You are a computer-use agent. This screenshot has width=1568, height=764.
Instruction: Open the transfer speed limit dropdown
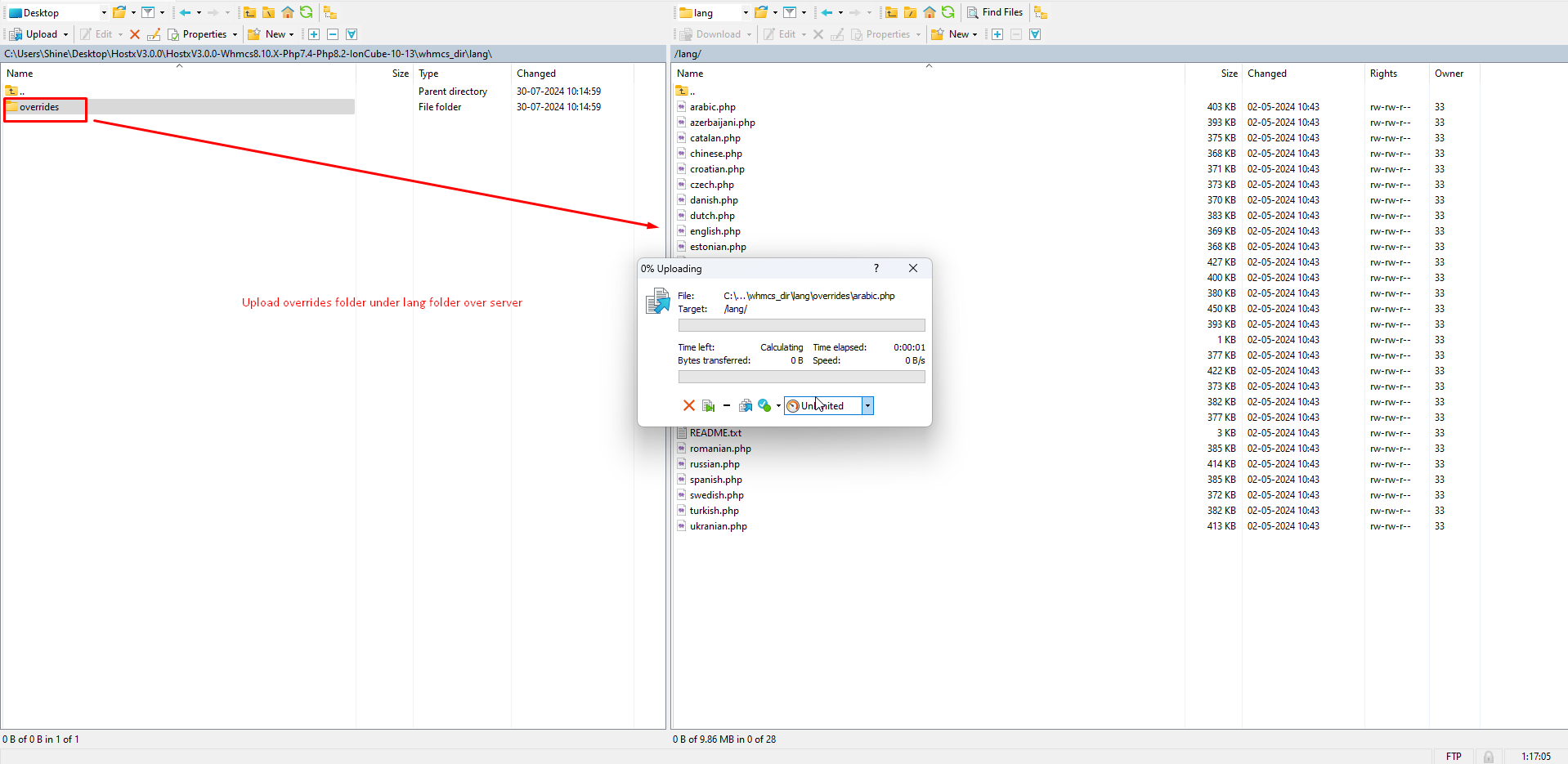click(867, 406)
